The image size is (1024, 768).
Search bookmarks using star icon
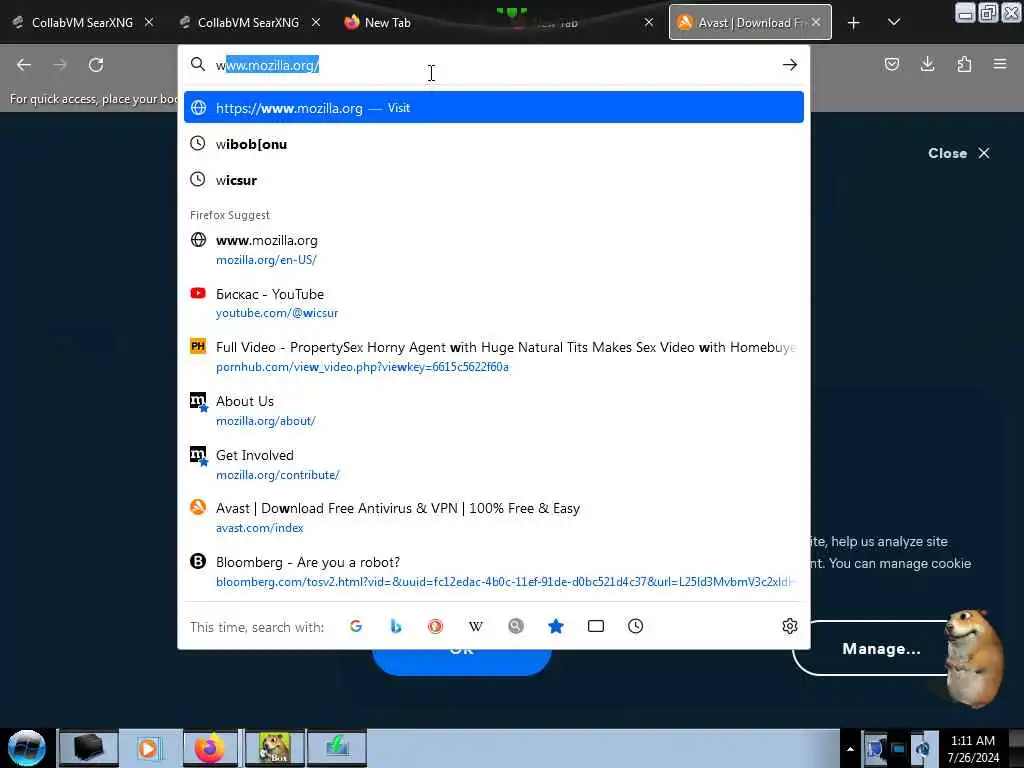click(x=556, y=626)
